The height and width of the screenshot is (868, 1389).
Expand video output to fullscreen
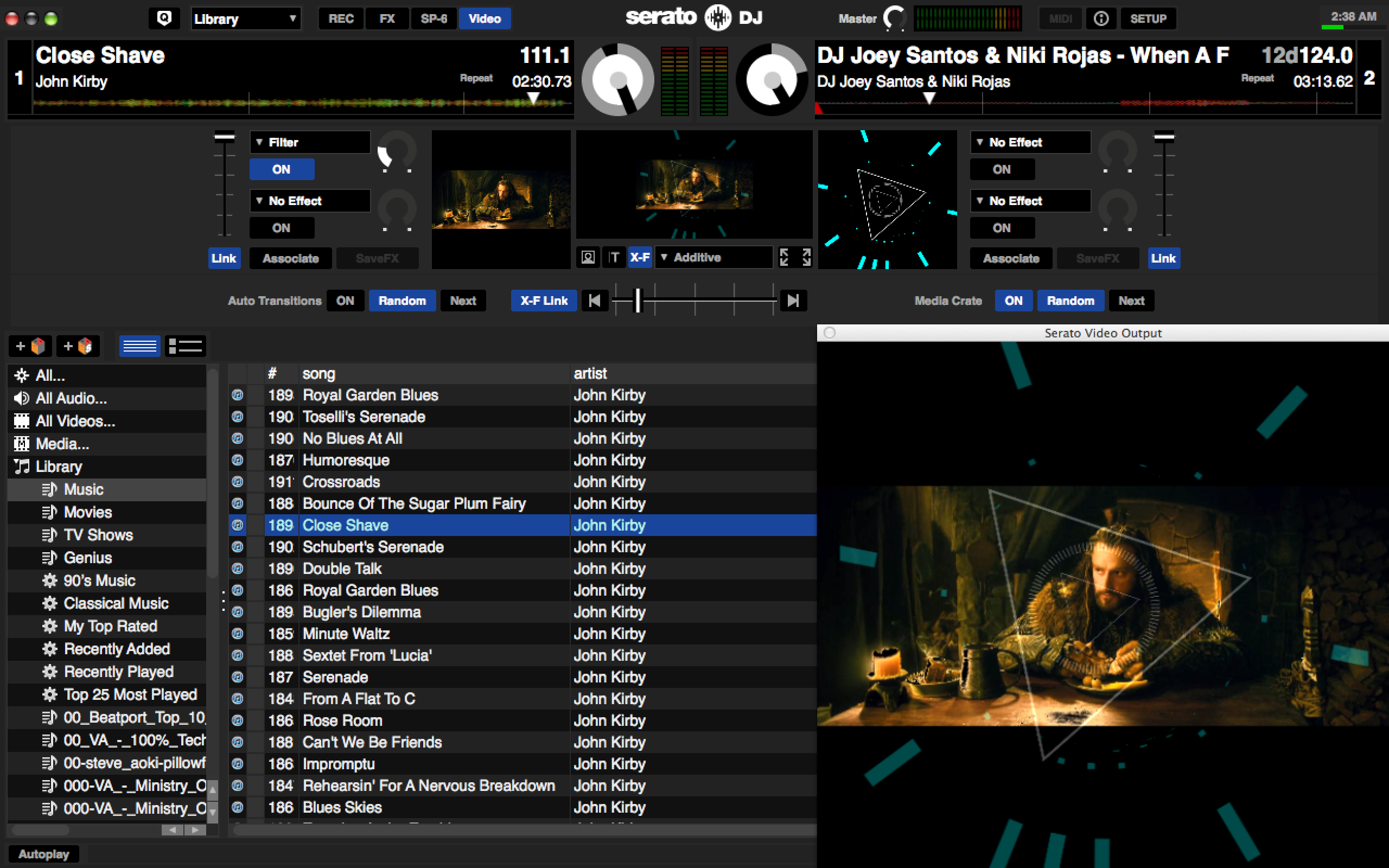coord(806,257)
